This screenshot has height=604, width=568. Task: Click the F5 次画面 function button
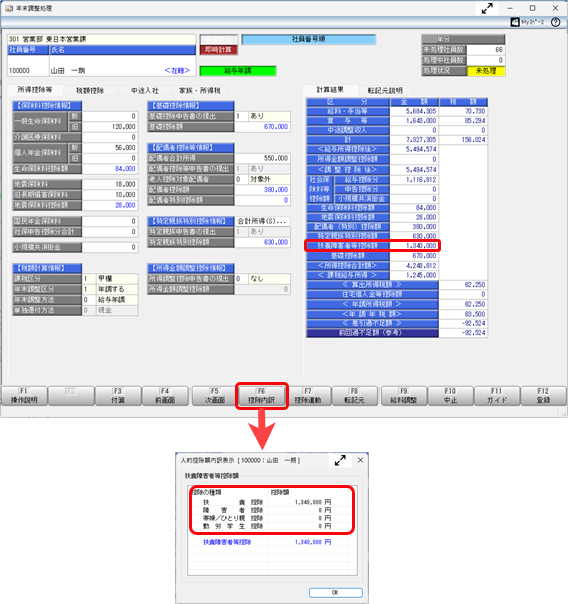pos(214,396)
